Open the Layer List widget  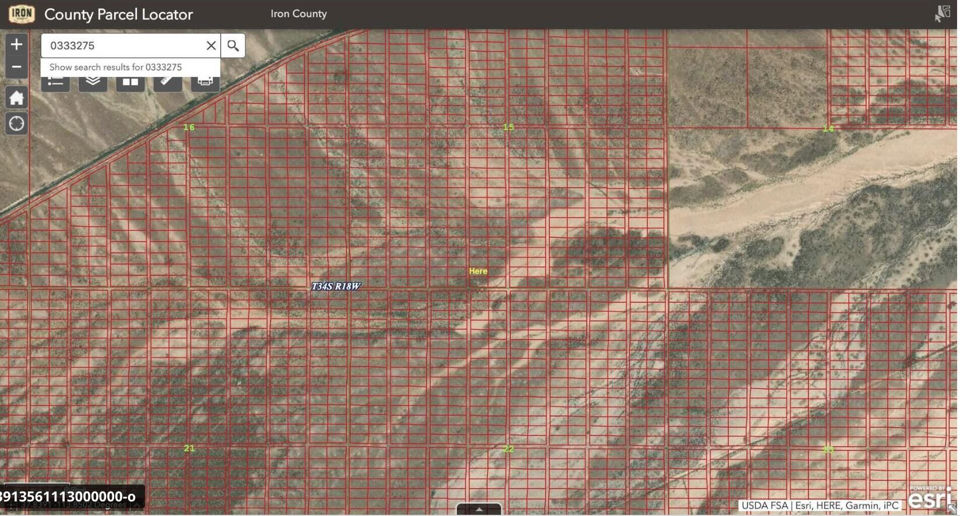tap(93, 83)
